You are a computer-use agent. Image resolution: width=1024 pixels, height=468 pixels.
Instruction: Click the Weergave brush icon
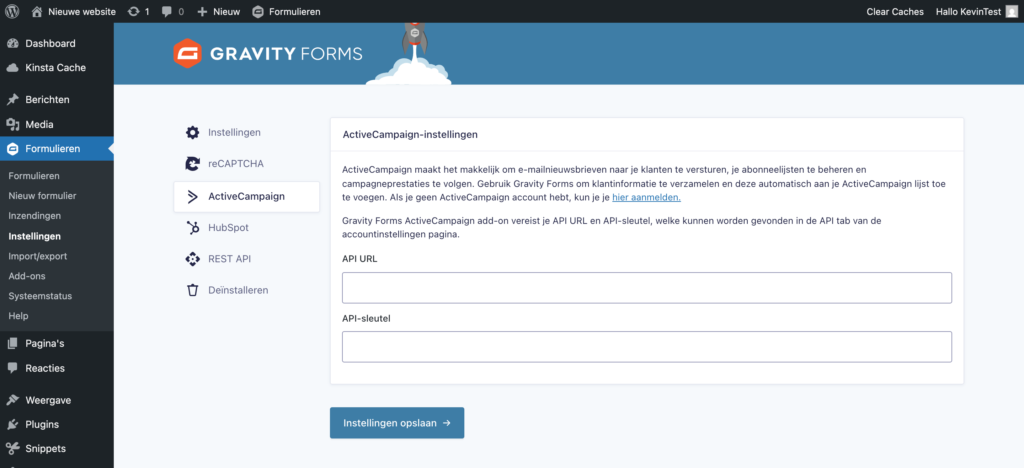tap(12, 400)
